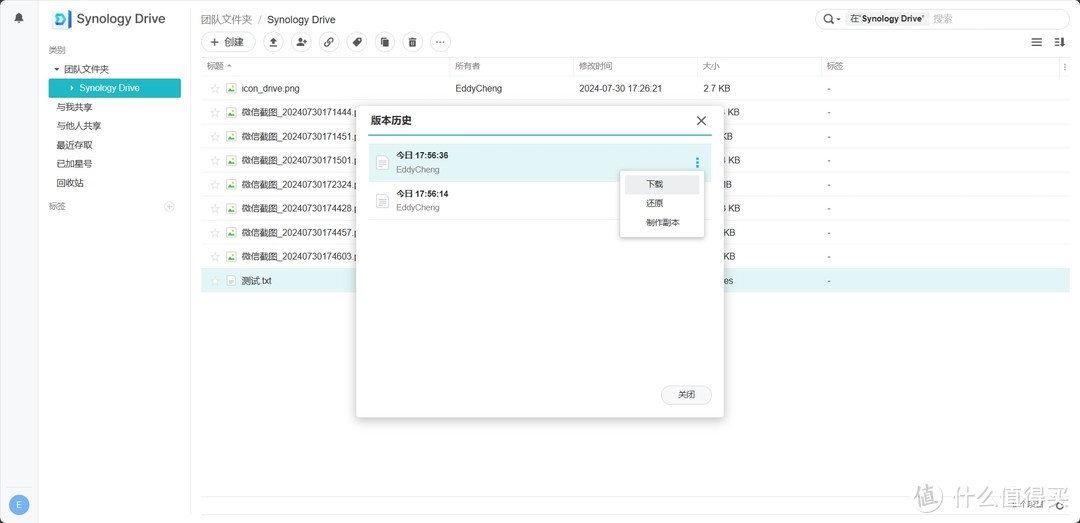Click the sort order icon
The width and height of the screenshot is (1080, 523).
[1060, 42]
